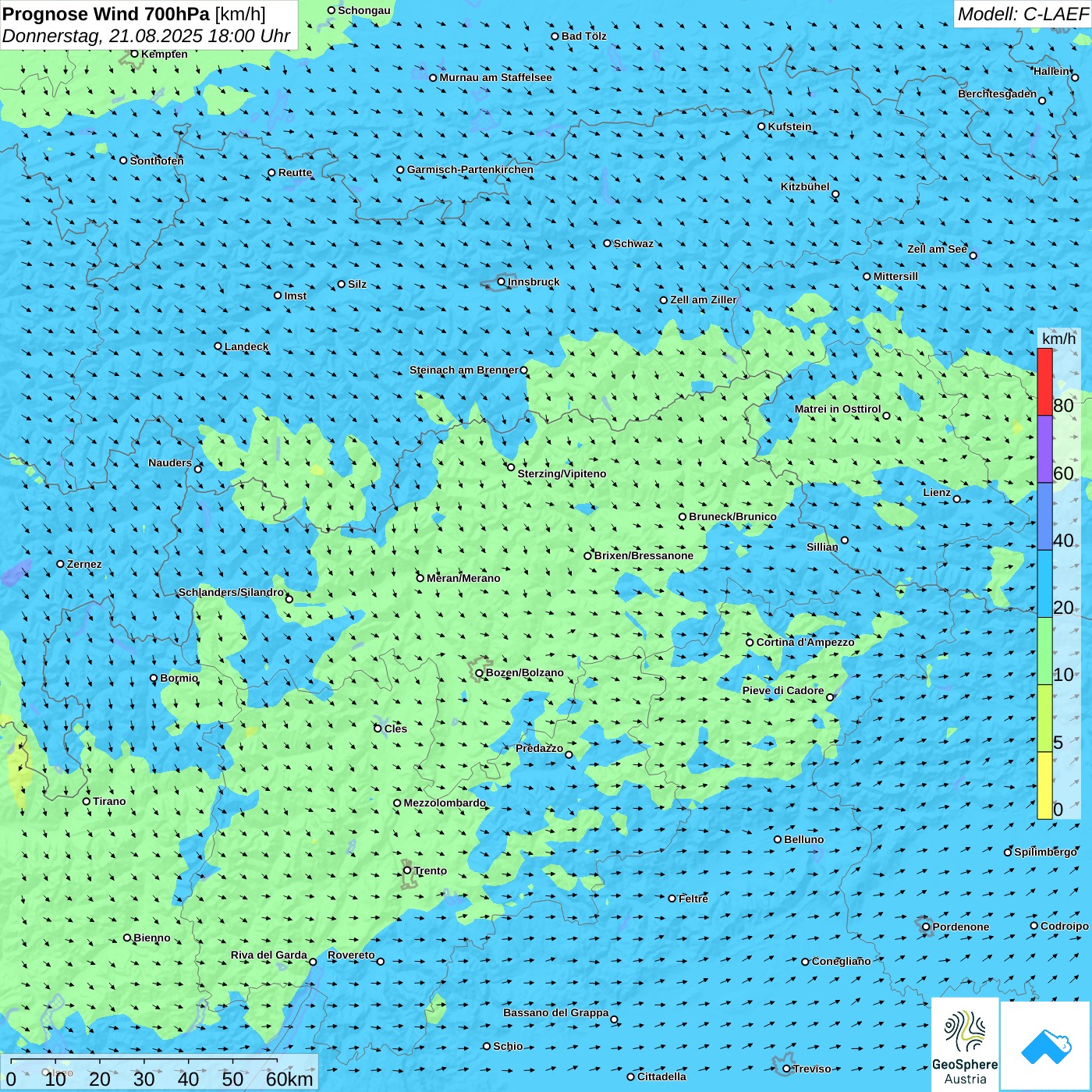Click the Schwaz label
The width and height of the screenshot is (1092, 1092).
(x=633, y=243)
